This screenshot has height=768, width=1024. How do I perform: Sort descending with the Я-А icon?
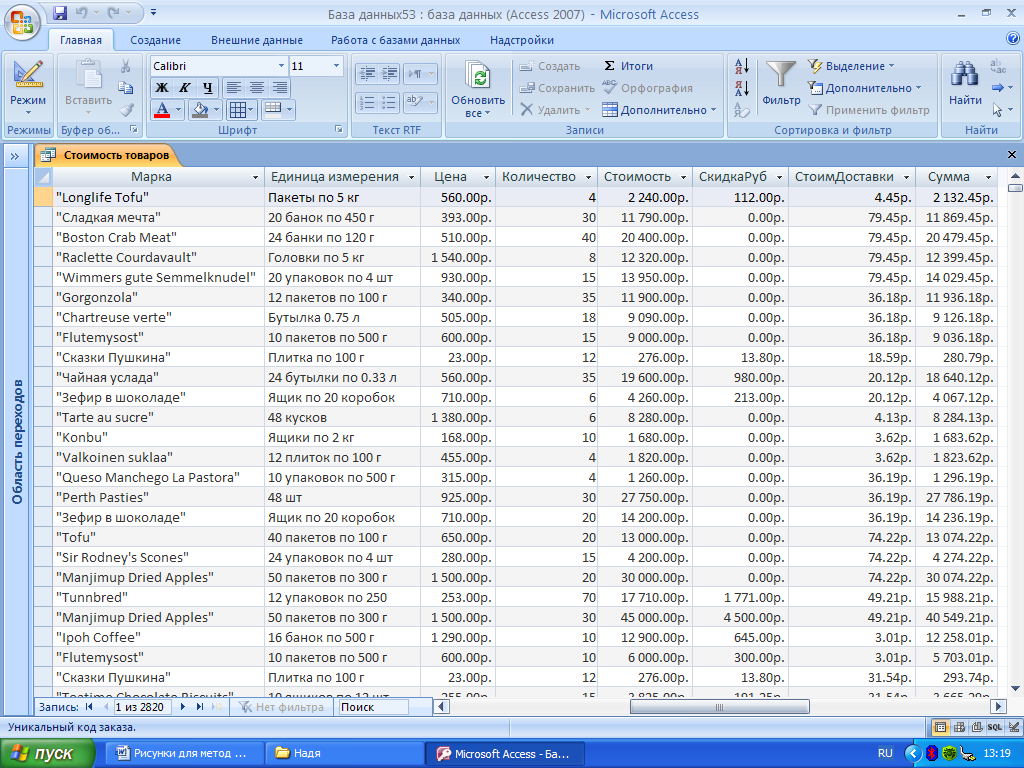[742, 88]
